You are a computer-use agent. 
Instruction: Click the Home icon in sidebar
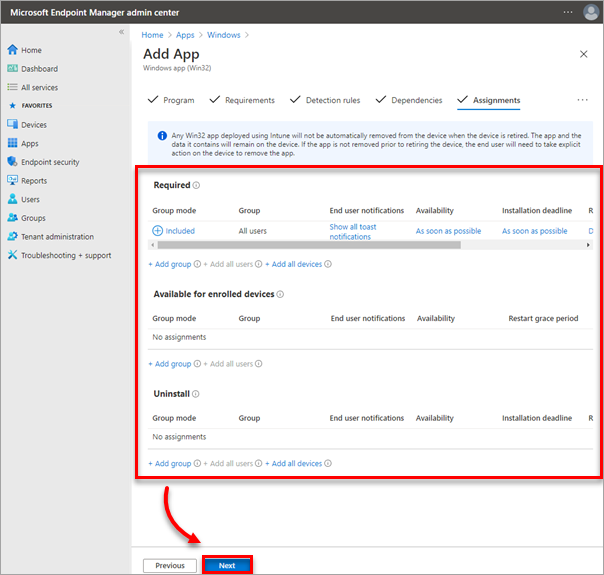click(13, 50)
